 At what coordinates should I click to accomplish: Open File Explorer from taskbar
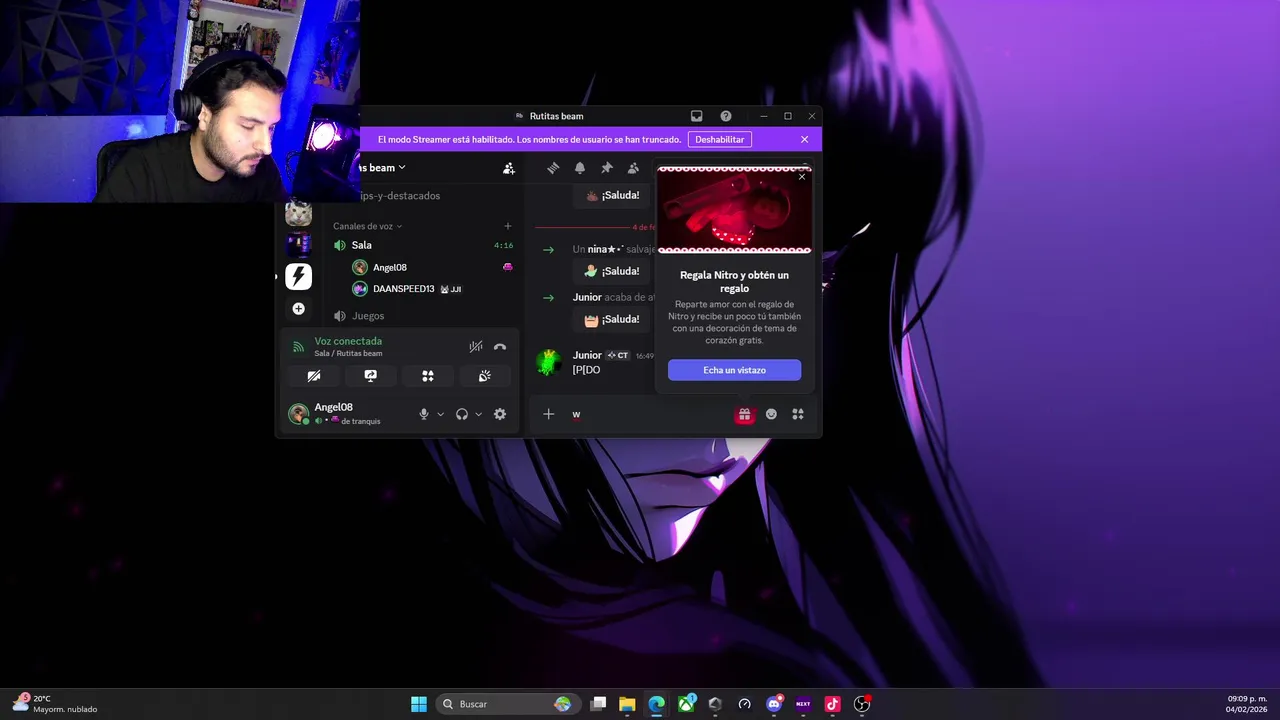627,704
